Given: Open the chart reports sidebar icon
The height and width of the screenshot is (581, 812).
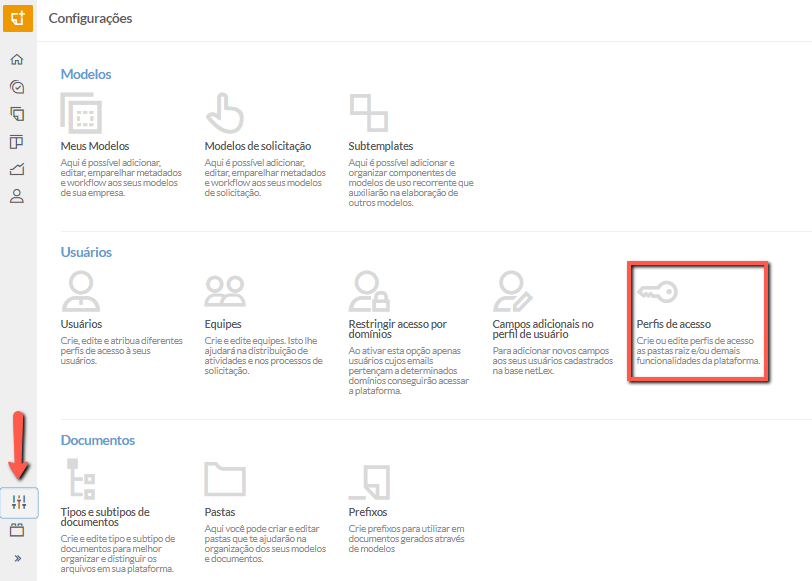Looking at the screenshot, I should 17,169.
